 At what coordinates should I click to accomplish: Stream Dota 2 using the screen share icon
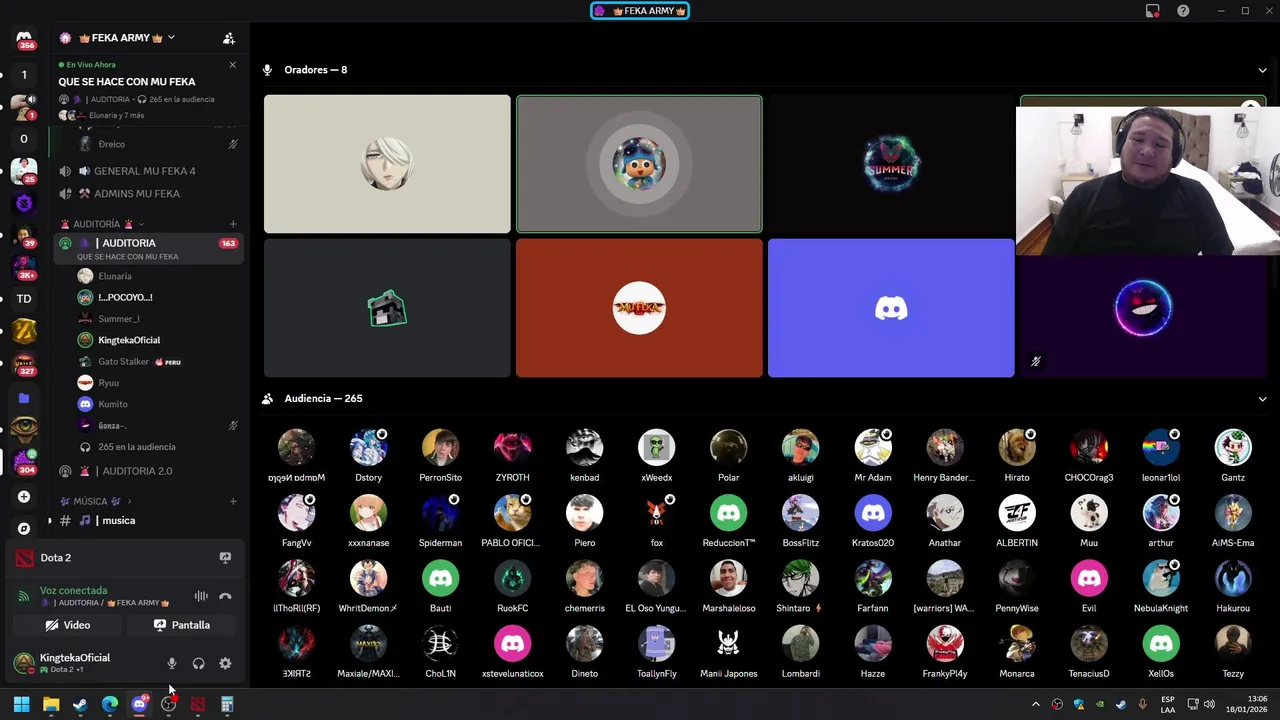click(x=225, y=558)
